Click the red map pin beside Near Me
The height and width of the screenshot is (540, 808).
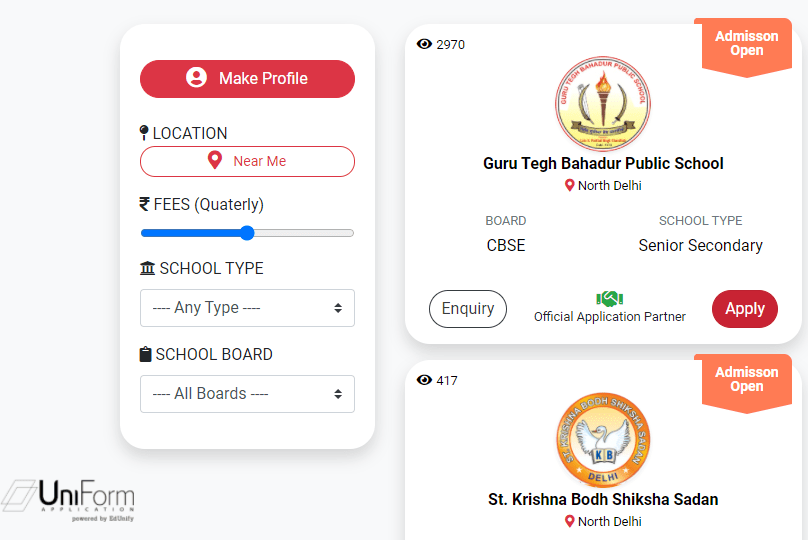215,160
